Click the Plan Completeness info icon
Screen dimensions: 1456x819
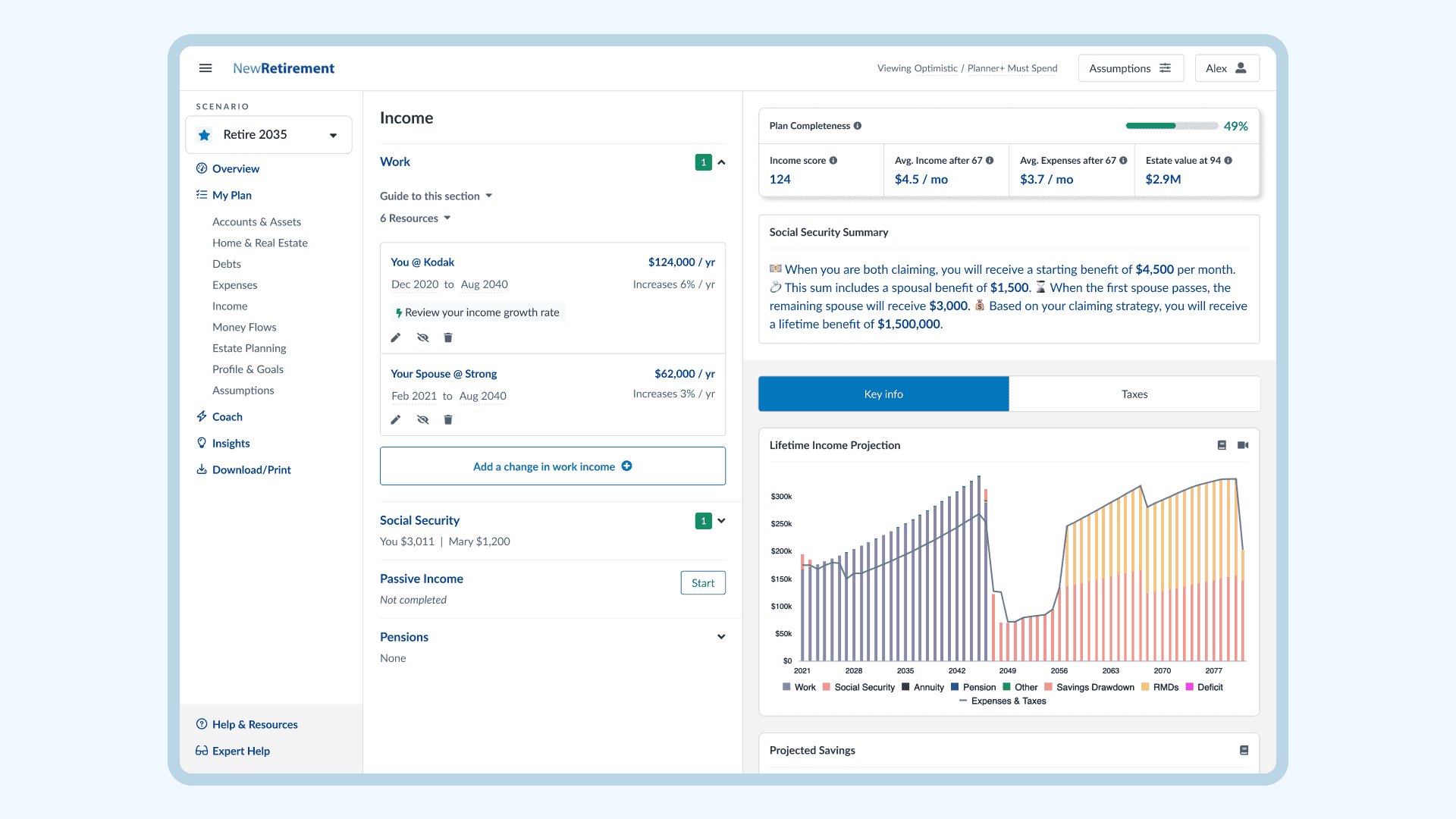pyautogui.click(x=858, y=126)
